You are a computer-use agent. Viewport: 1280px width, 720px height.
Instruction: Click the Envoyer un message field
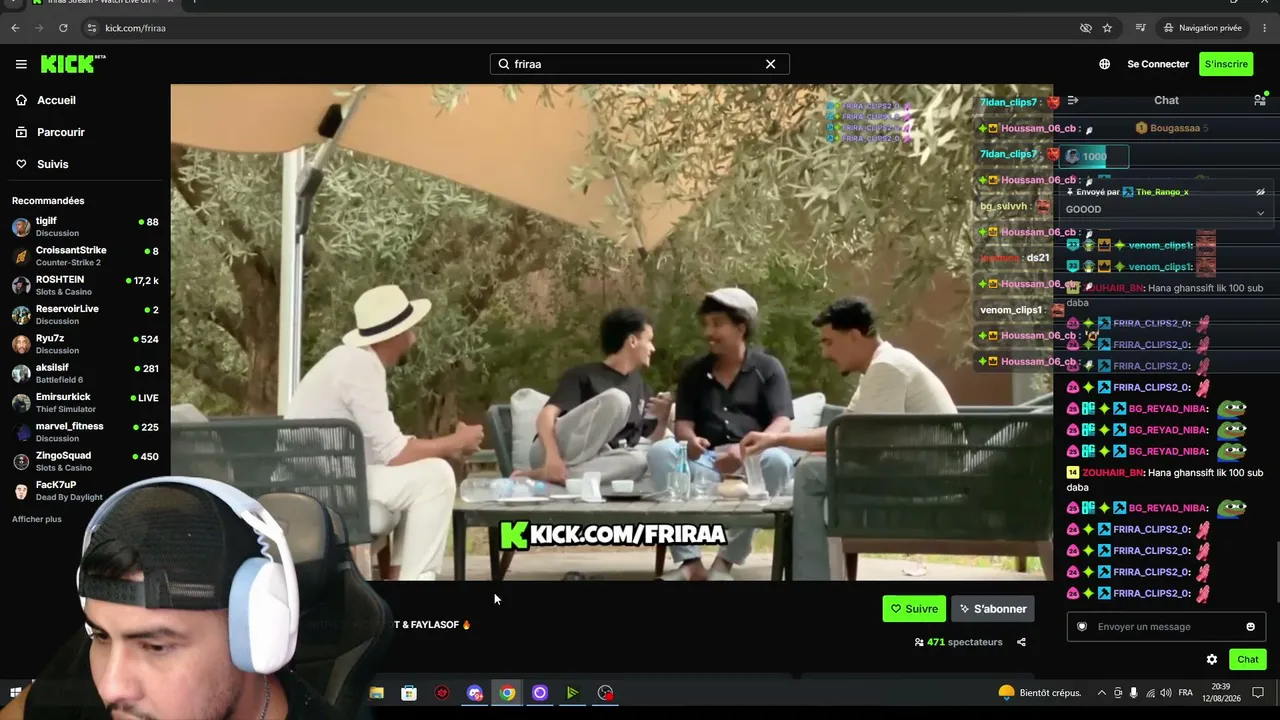click(1166, 627)
